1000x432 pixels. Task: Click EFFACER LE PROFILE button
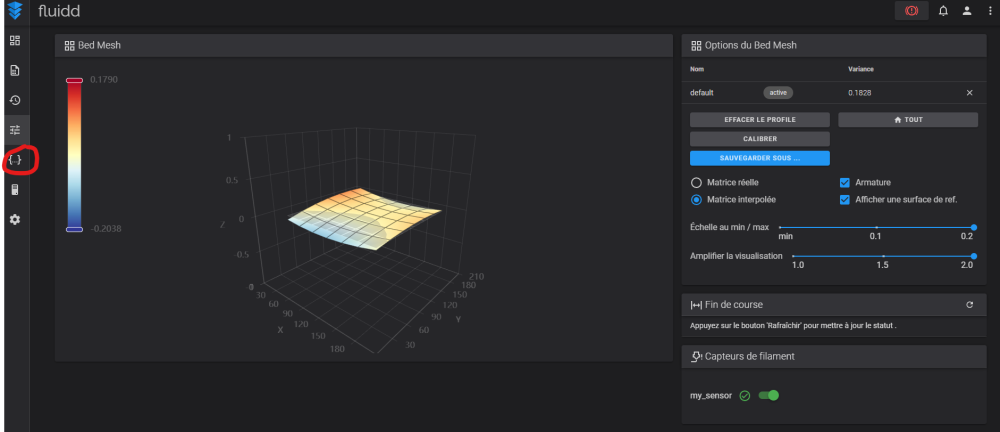[760, 119]
